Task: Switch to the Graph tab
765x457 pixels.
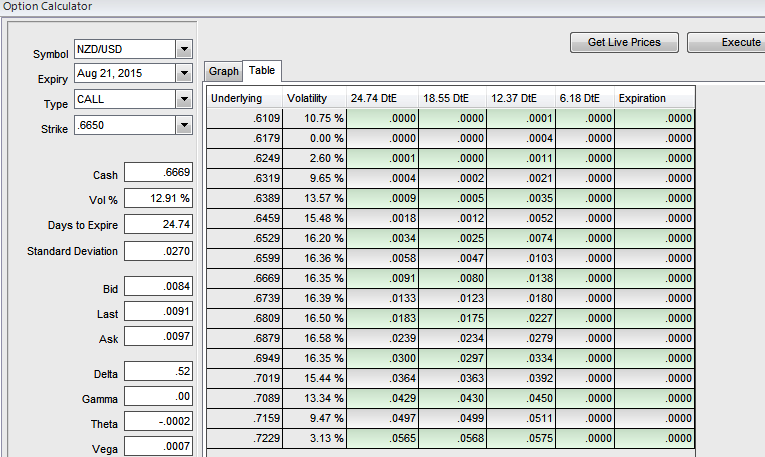Action: (x=224, y=71)
